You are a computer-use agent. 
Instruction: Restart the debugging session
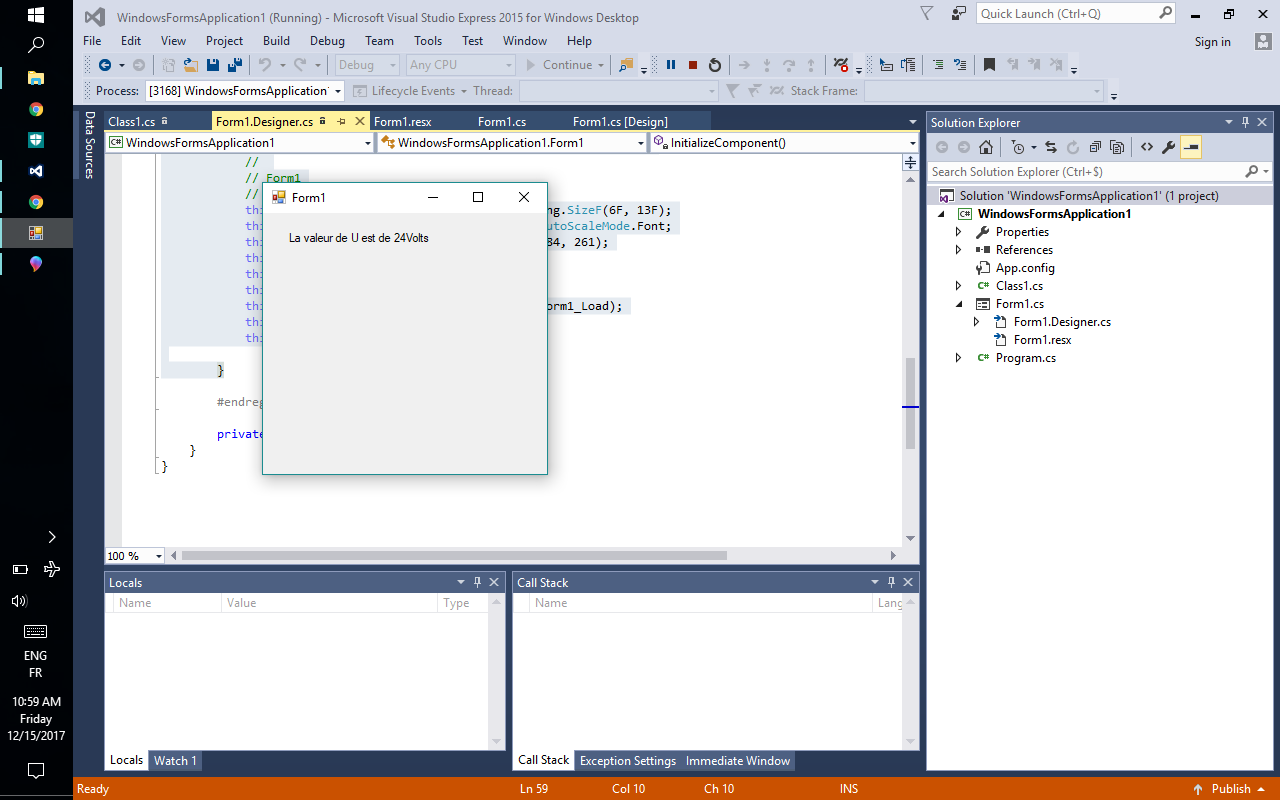[715, 65]
